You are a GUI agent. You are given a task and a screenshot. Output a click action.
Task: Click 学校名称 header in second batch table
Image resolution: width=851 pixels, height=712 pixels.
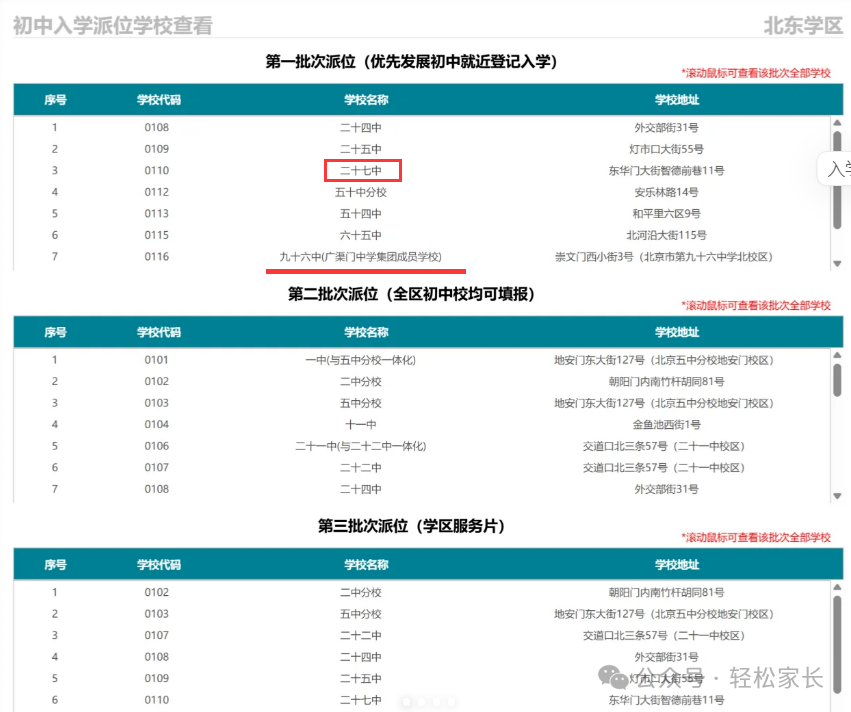coord(366,332)
